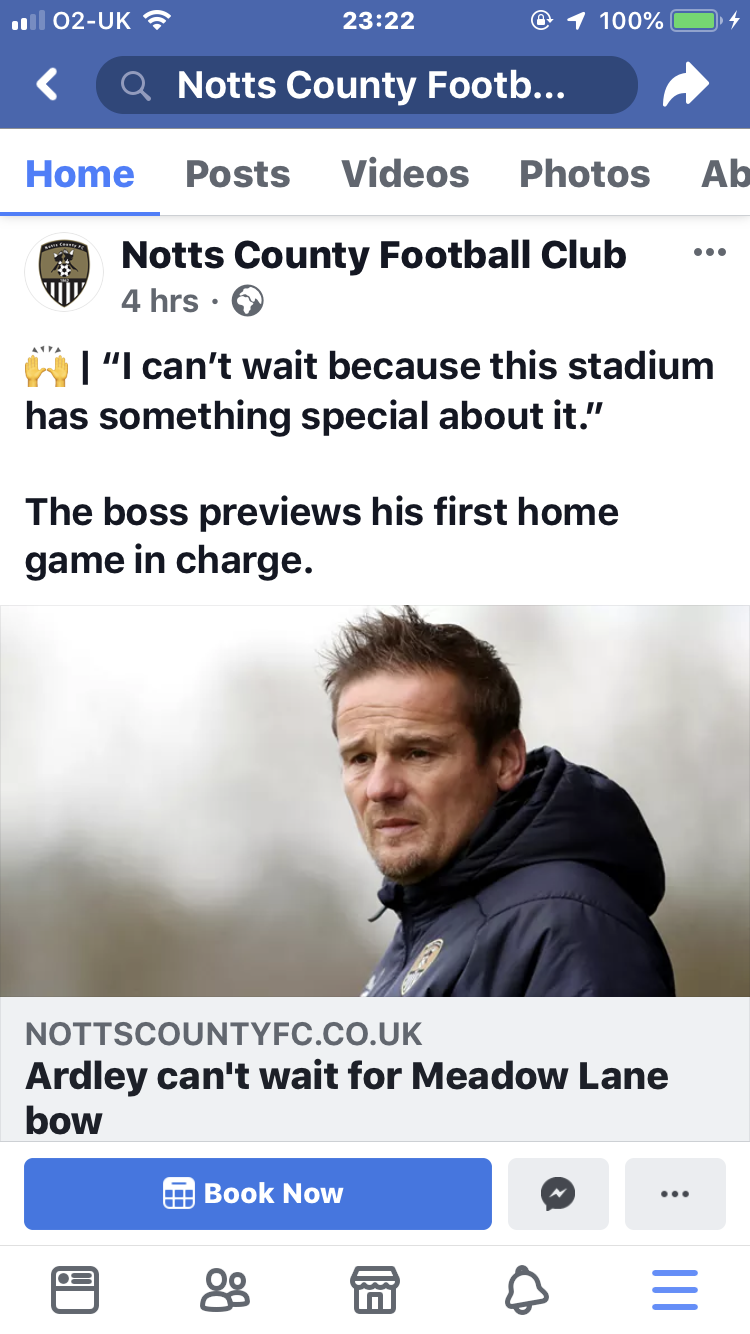This screenshot has height=1334, width=750.
Task: Tap the back arrow in header
Action: [x=47, y=85]
